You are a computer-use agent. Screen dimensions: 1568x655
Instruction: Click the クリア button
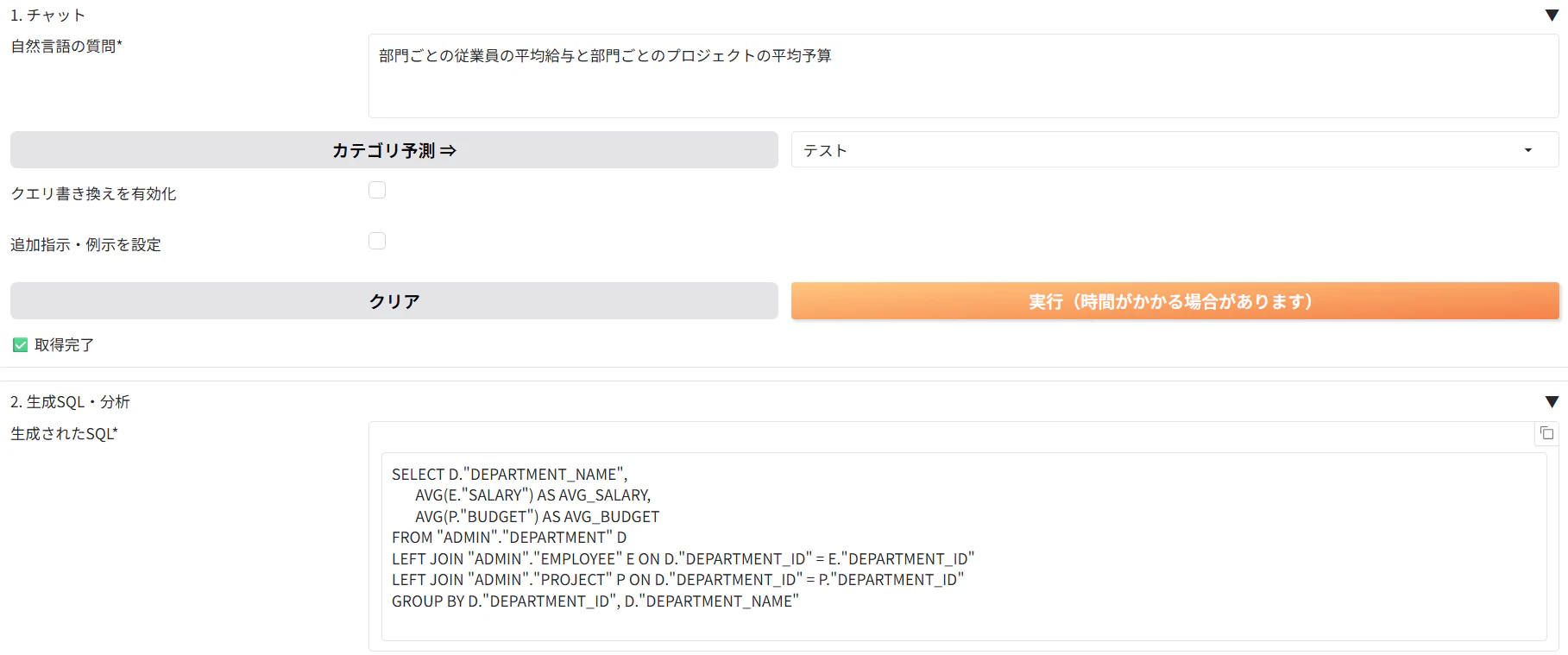pos(394,301)
